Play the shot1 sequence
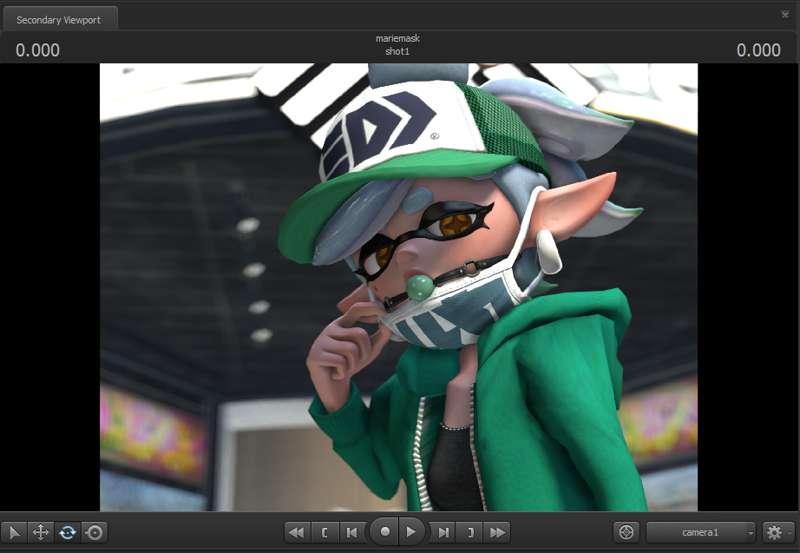This screenshot has height=553, width=800. click(x=411, y=532)
